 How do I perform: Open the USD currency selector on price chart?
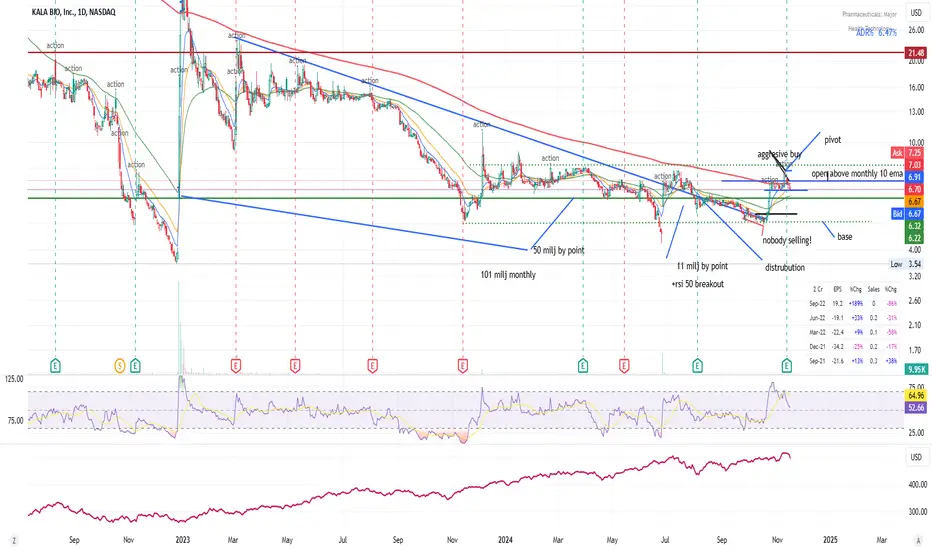pyautogui.click(x=916, y=12)
